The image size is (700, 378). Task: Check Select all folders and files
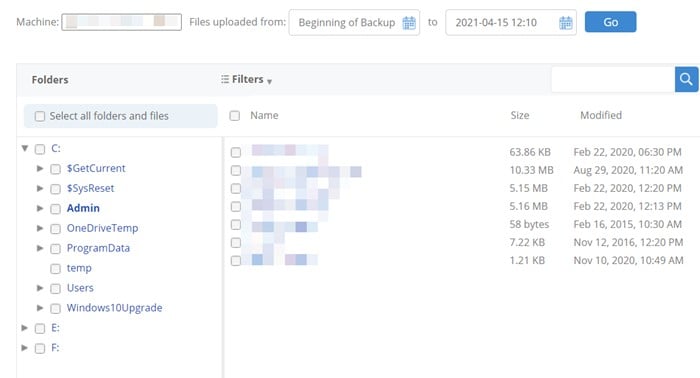40,116
